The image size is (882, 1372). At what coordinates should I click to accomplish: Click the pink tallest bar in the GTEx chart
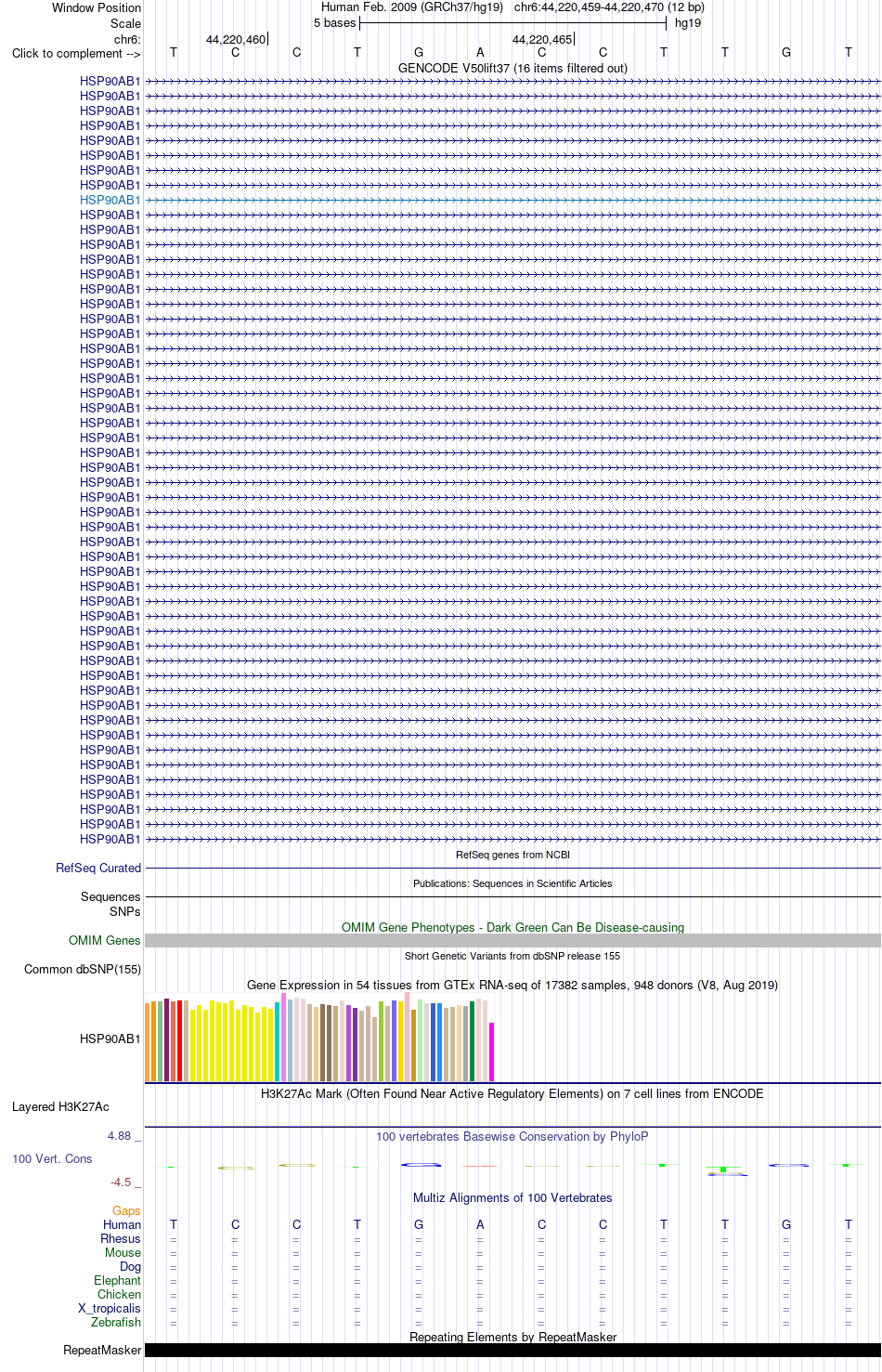pyautogui.click(x=407, y=1037)
